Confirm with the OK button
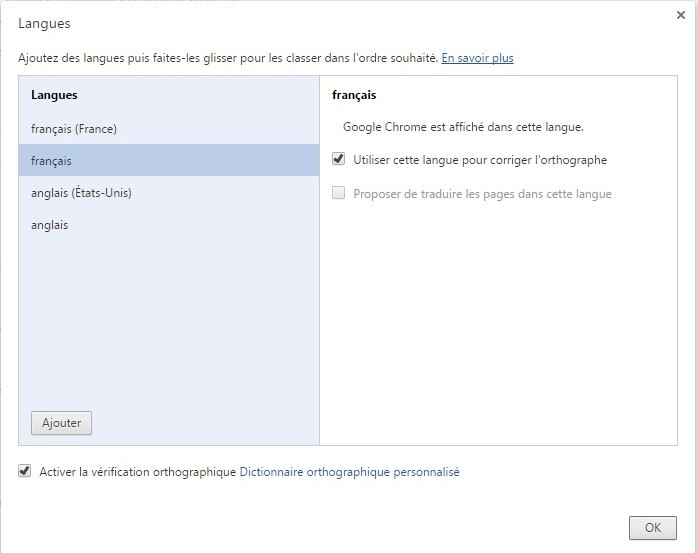 (652, 527)
